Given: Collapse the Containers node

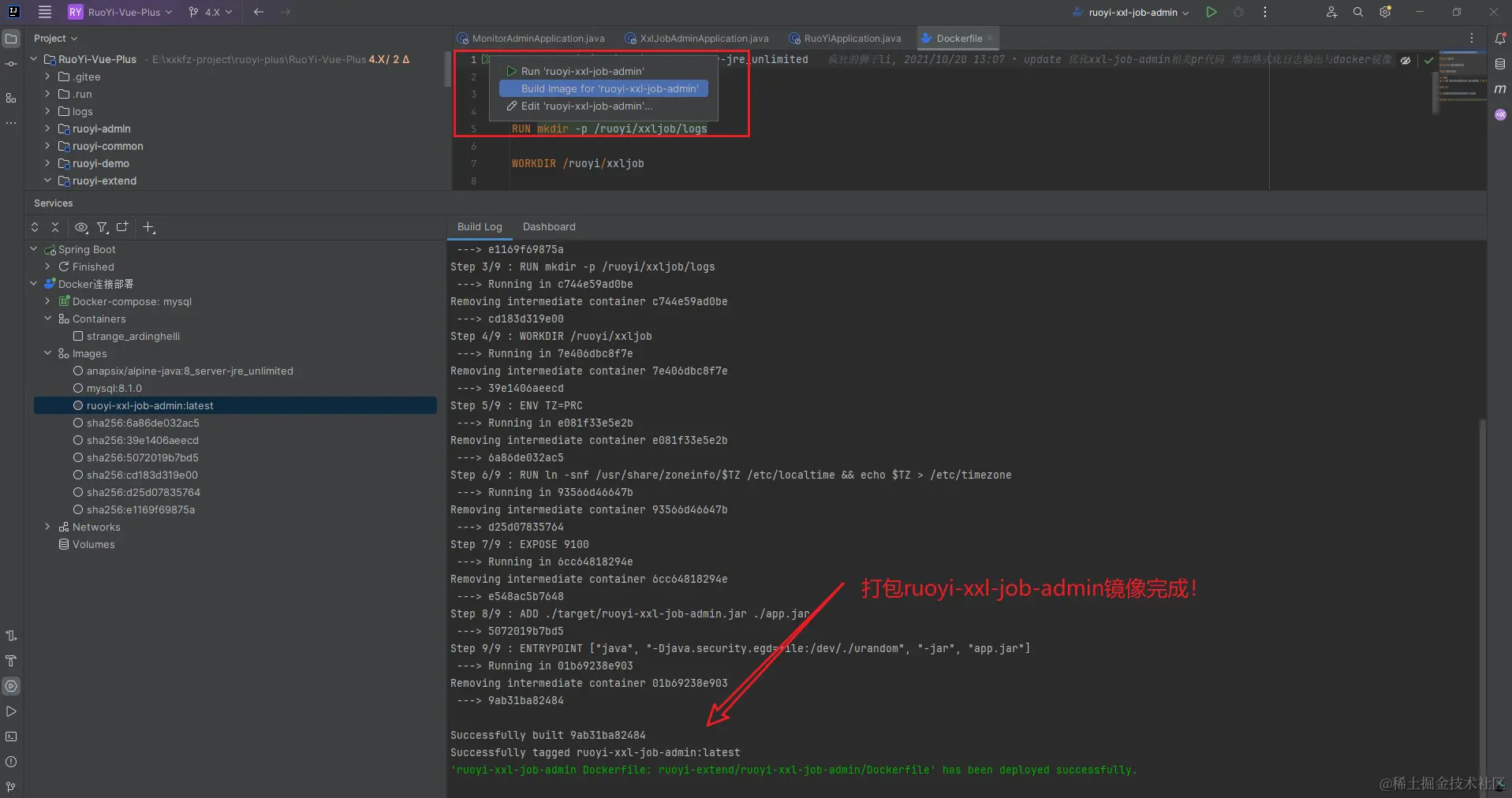Looking at the screenshot, I should (47, 319).
